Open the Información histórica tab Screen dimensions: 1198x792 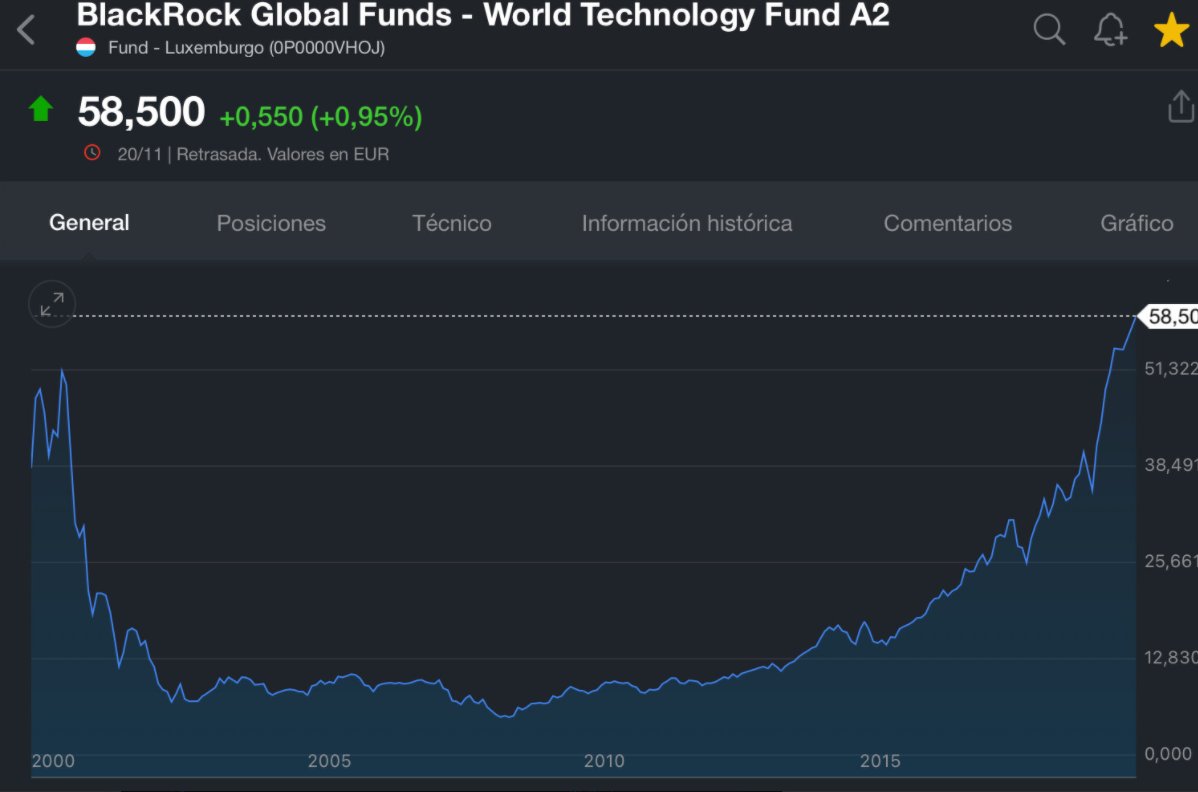click(x=687, y=223)
